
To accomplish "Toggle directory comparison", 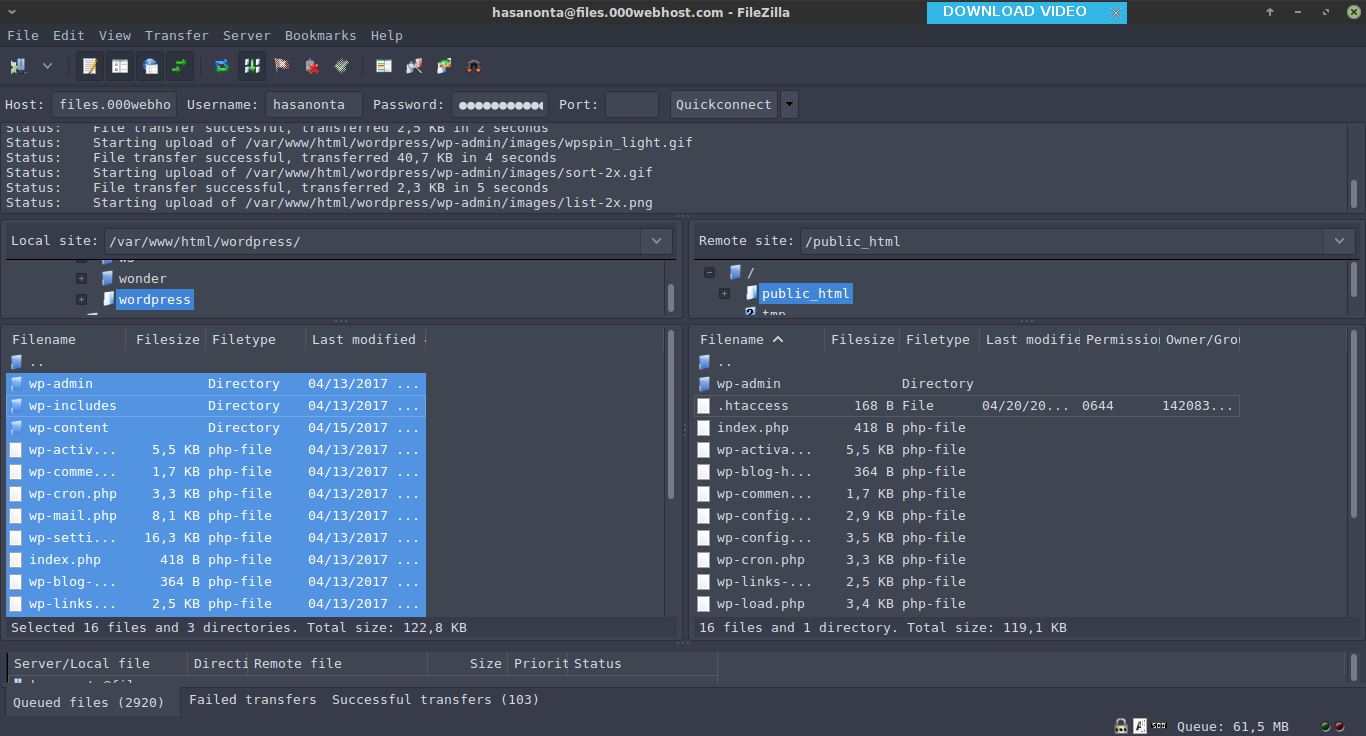I will (x=414, y=66).
